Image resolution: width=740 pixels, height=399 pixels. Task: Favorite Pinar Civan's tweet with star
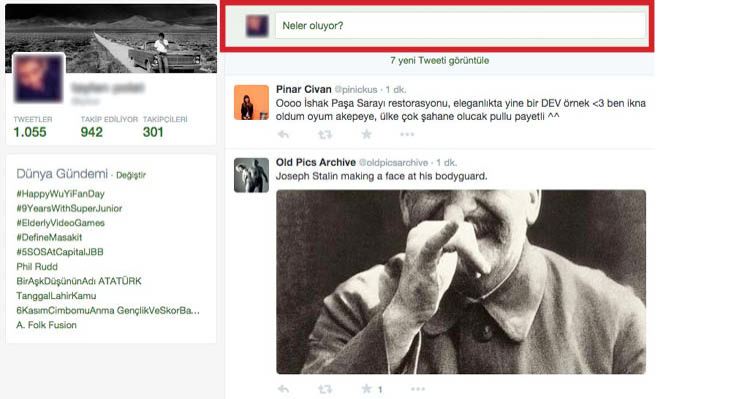click(x=366, y=135)
